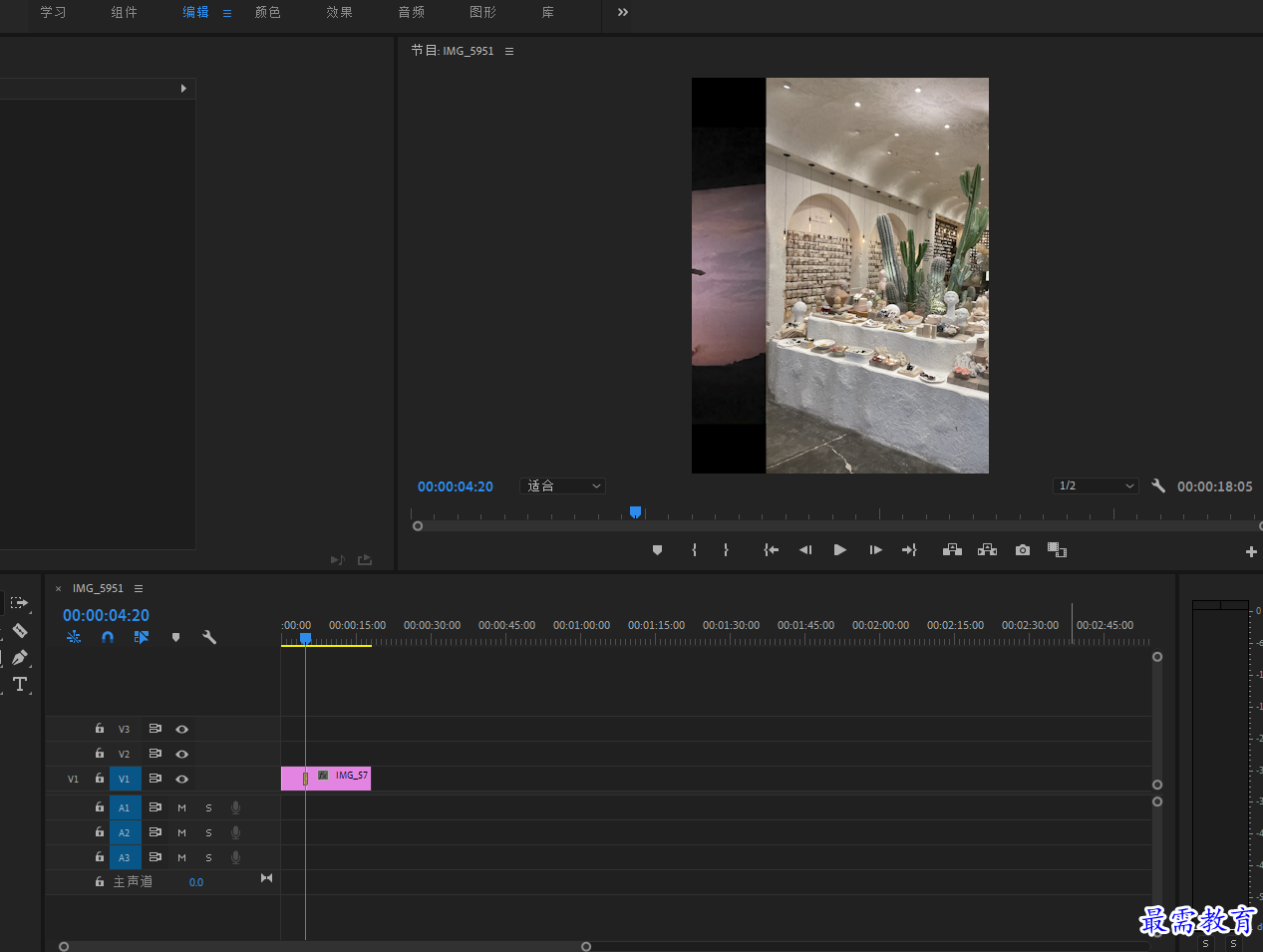Open the Program monitor panel menu
Screen dimensions: 1263x952
click(509, 51)
